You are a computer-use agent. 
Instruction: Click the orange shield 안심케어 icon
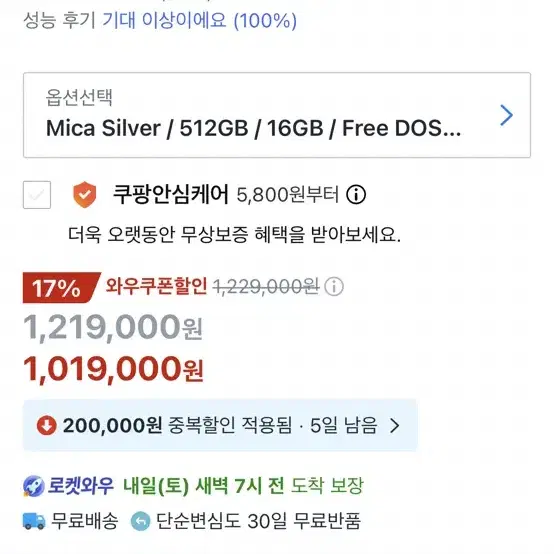84,195
